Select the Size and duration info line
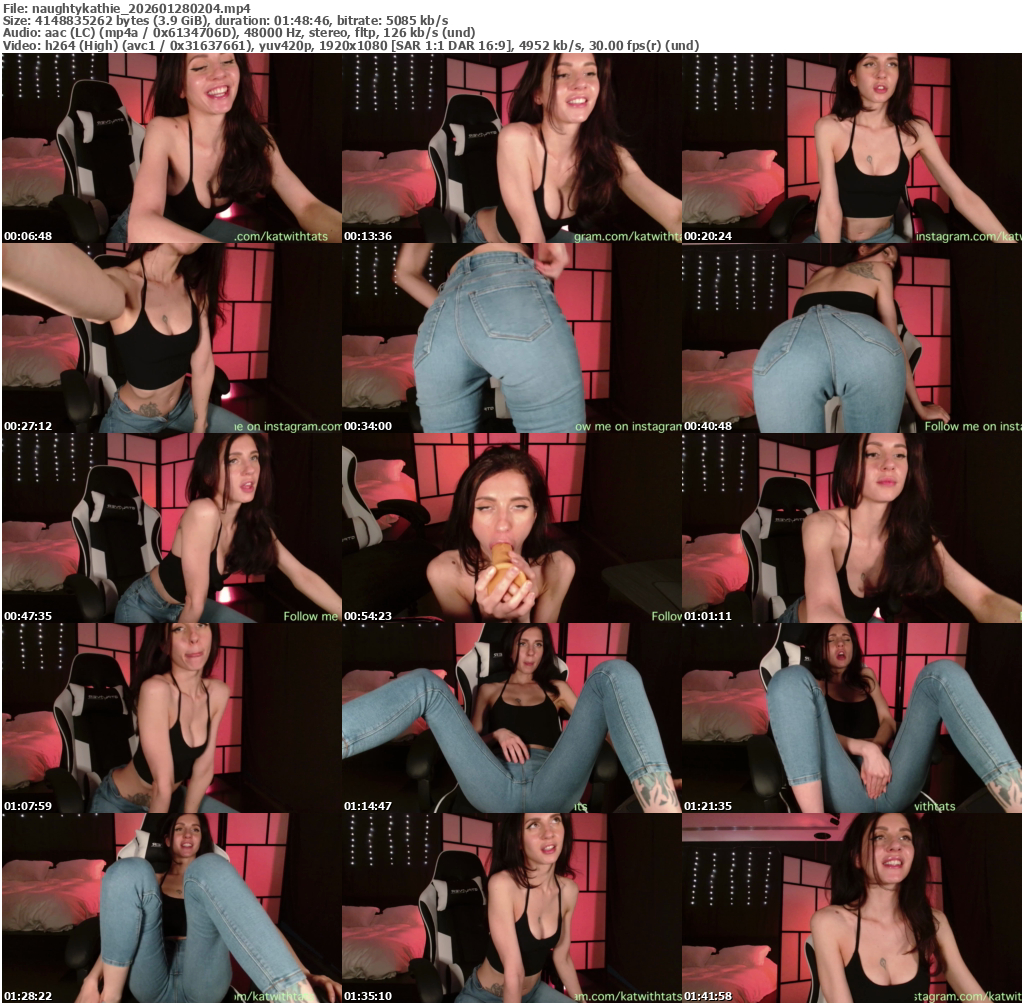Screen dimensions: 1024x1003 225,20
